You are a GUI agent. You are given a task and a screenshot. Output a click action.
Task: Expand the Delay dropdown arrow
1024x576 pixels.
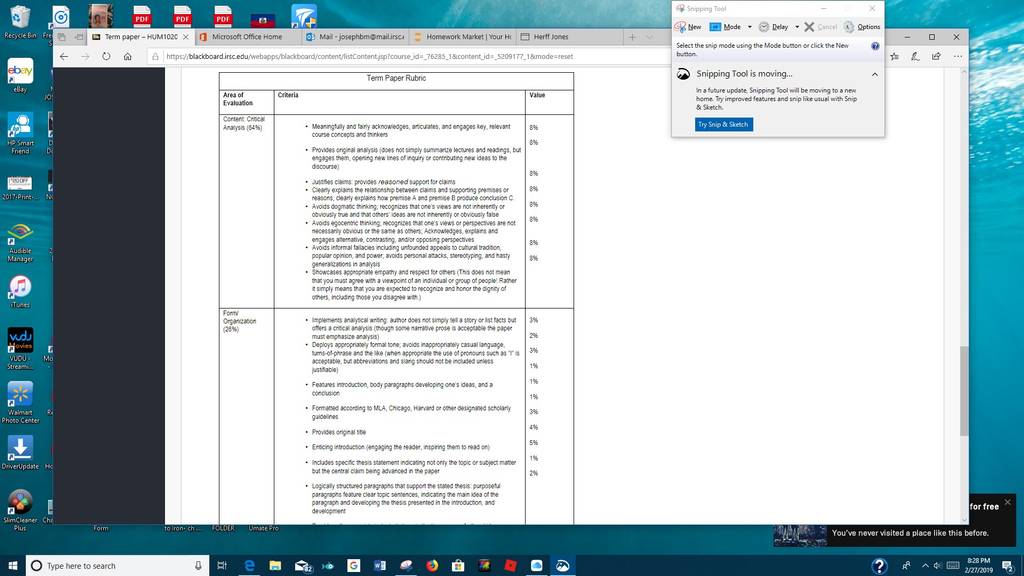coord(797,27)
